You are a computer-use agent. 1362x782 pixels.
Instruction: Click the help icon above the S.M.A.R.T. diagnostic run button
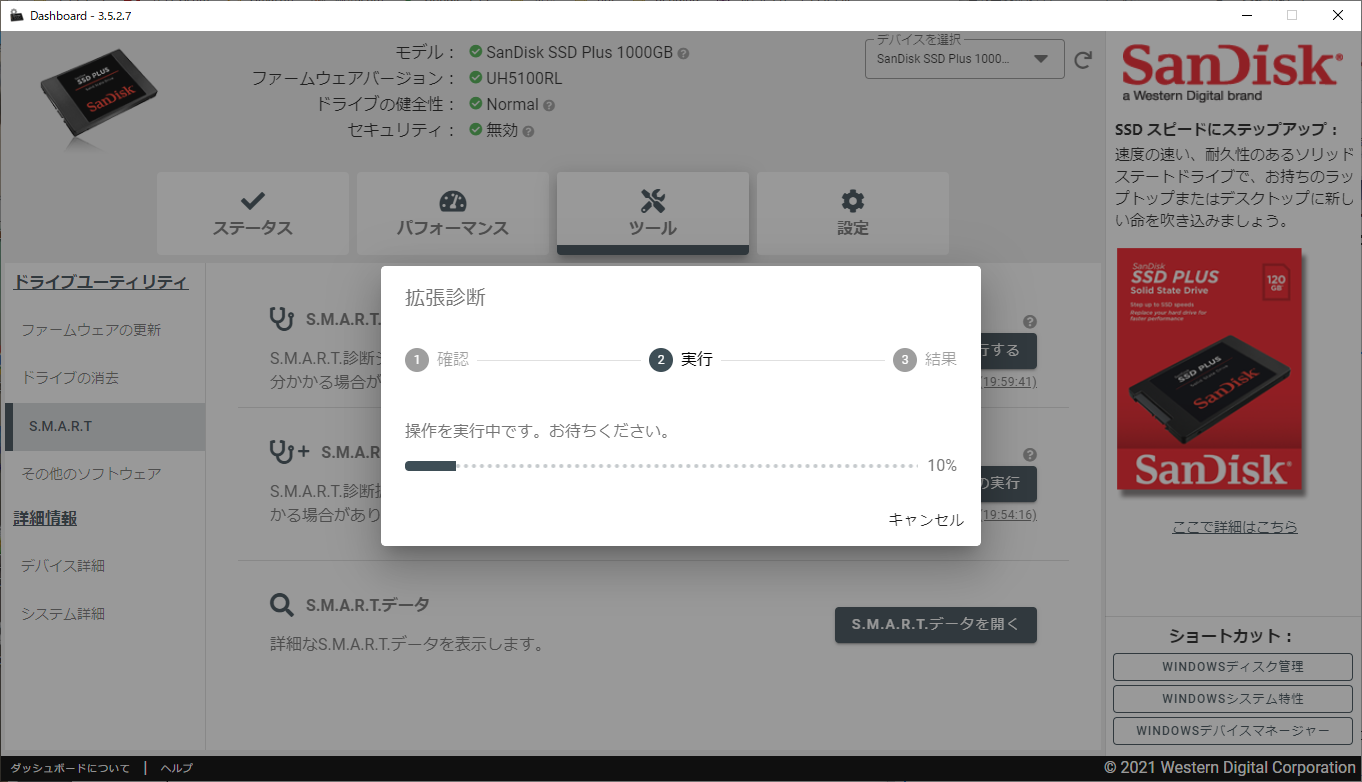[x=1030, y=322]
